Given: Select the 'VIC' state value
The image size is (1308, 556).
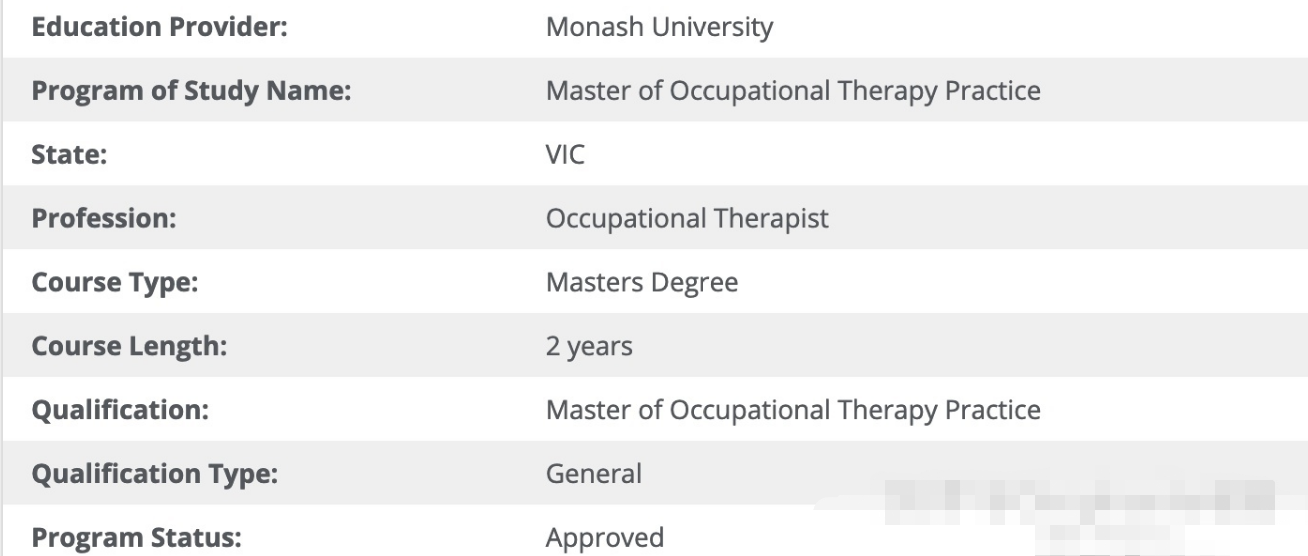Looking at the screenshot, I should pos(565,155).
